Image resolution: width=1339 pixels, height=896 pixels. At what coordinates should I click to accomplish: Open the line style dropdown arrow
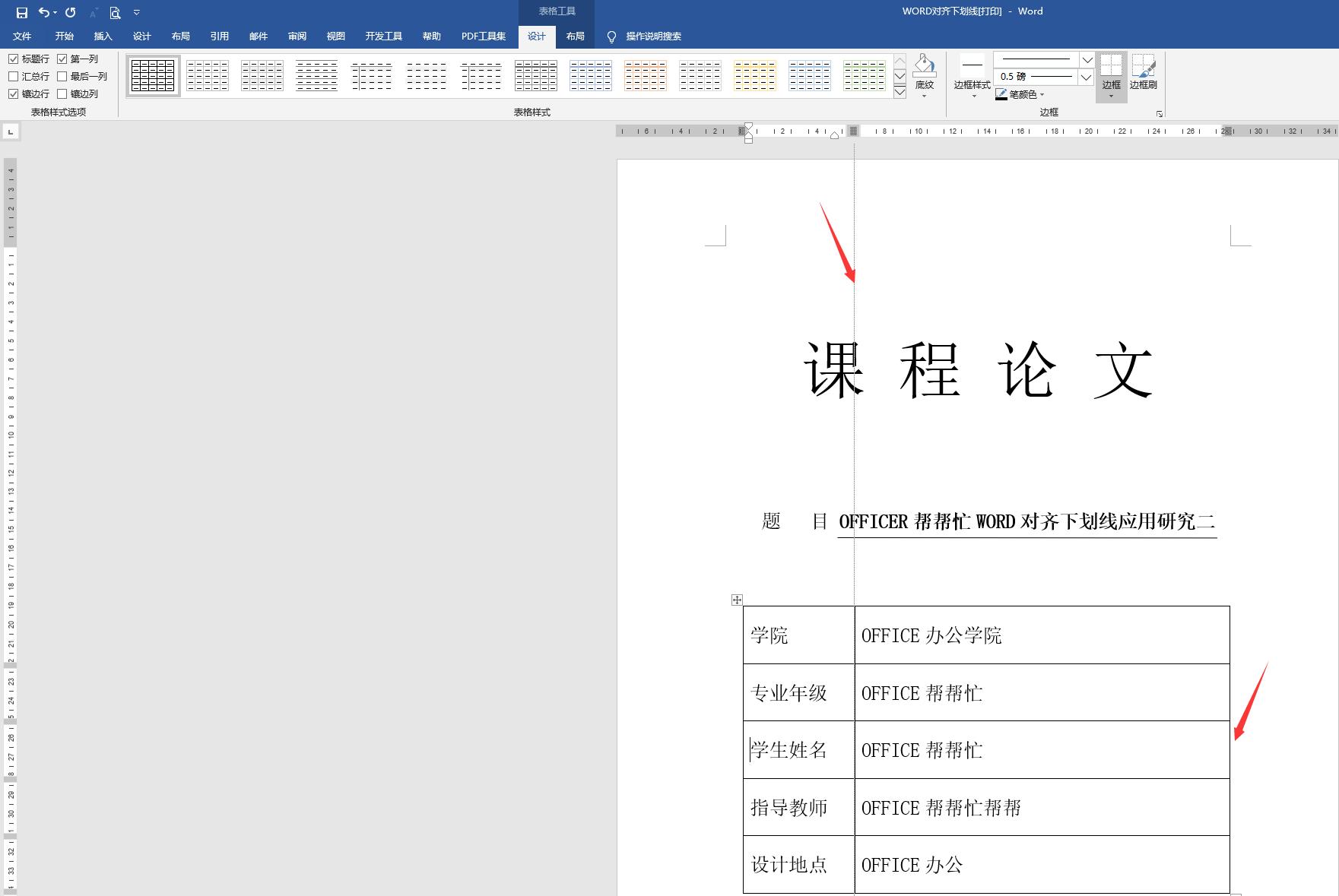[x=1087, y=60]
